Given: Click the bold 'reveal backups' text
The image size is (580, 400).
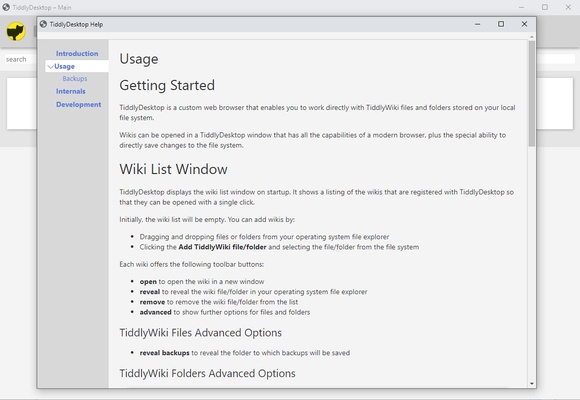Looking at the screenshot, I should [x=164, y=353].
